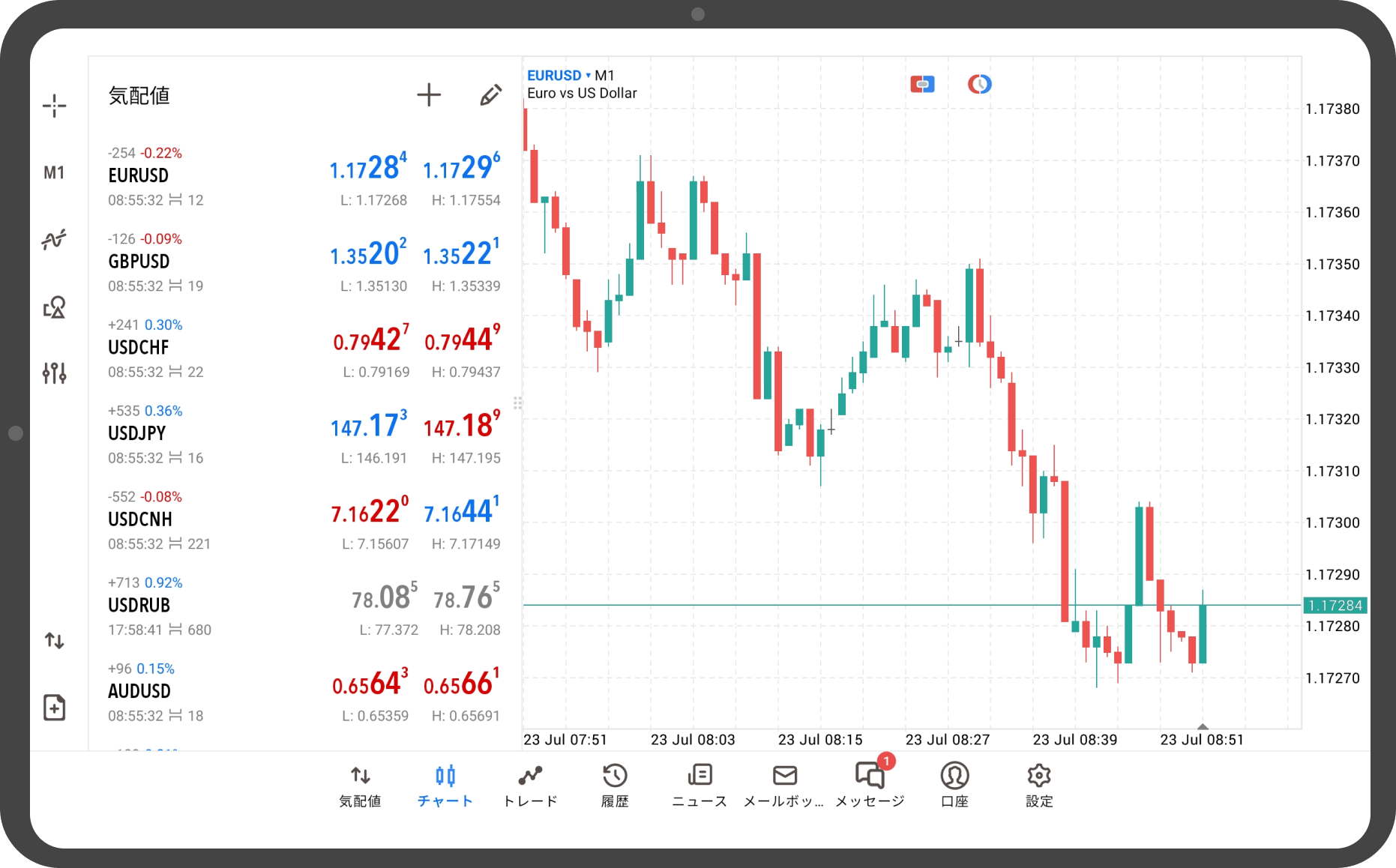Tap the new order document icon
The height and width of the screenshot is (868, 1396).
(54, 708)
